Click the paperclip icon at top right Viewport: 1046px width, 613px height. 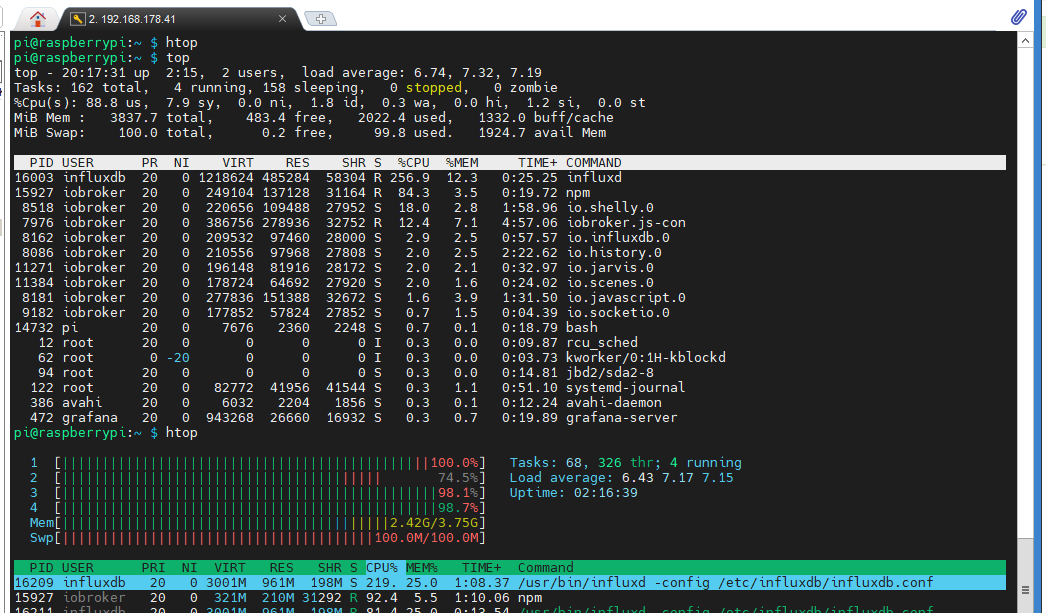click(1019, 17)
